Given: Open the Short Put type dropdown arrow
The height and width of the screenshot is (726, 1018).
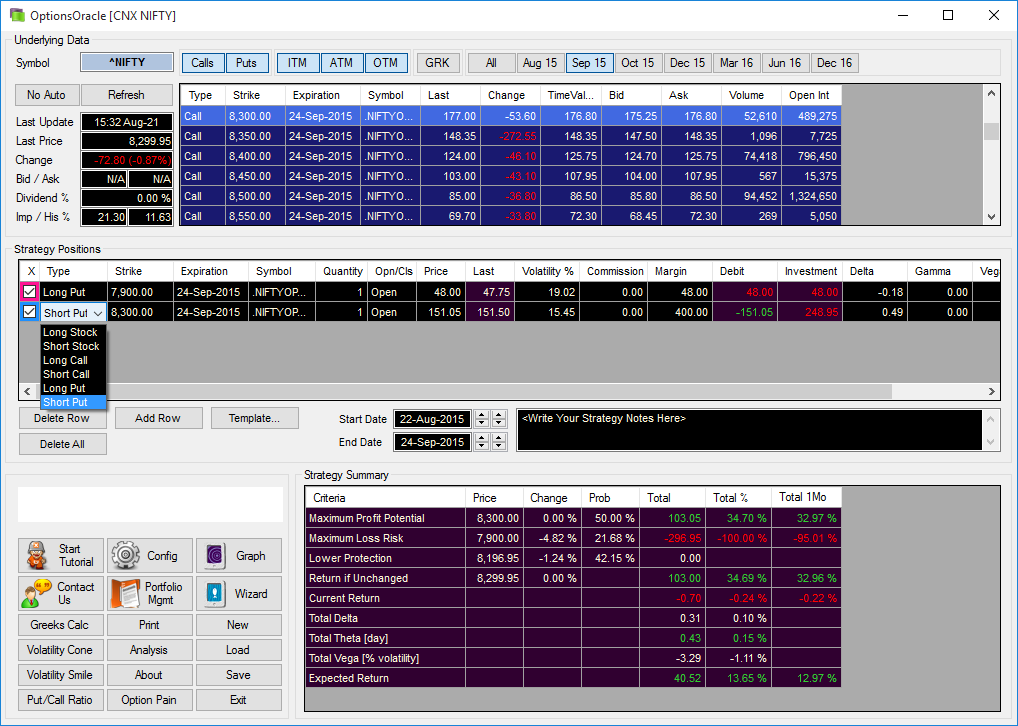Looking at the screenshot, I should tap(97, 313).
